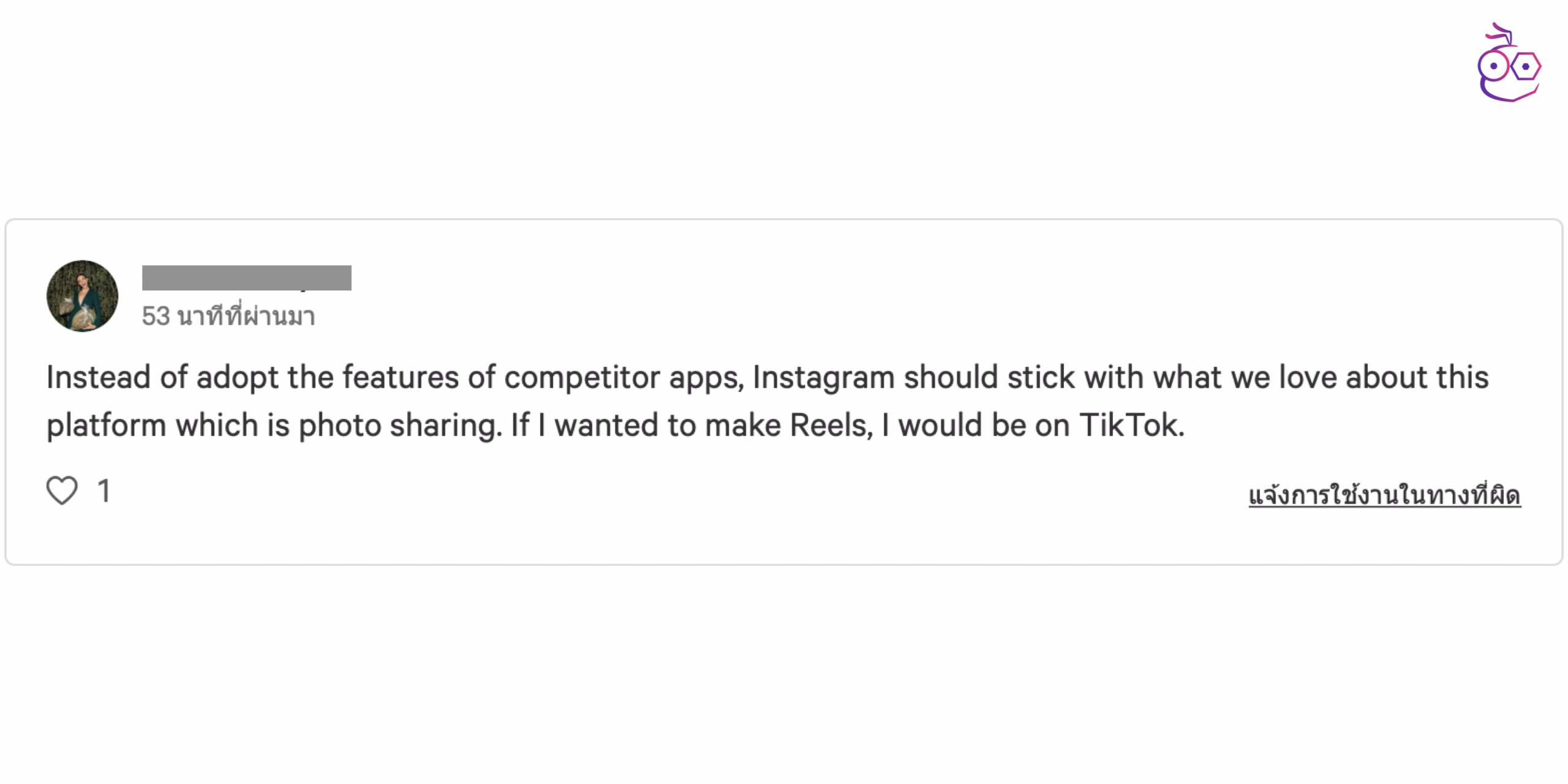Click the word "Instead" starting the comment
This screenshot has height=784, width=1568.
pyautogui.click(x=98, y=377)
